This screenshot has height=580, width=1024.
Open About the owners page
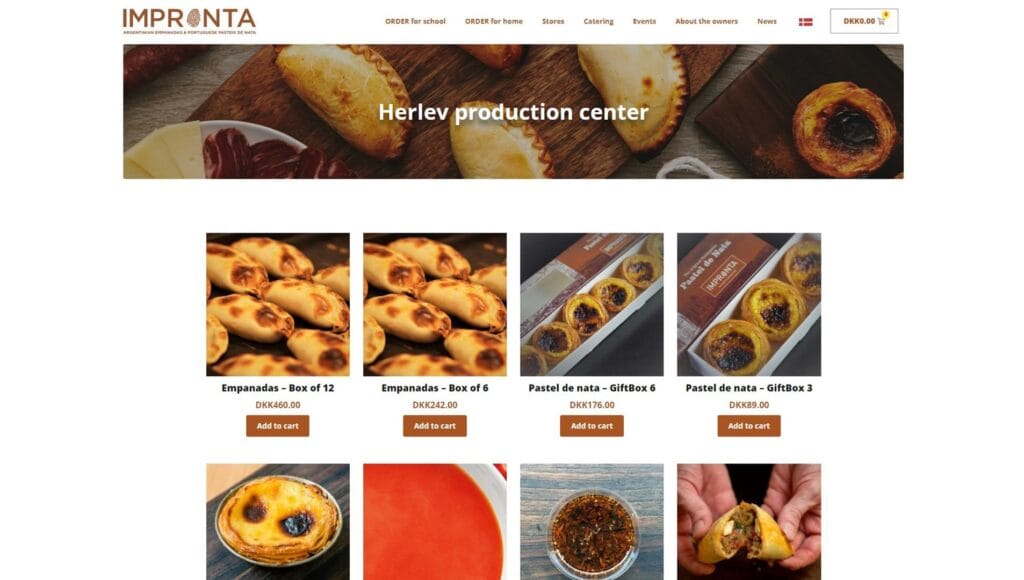tap(706, 22)
